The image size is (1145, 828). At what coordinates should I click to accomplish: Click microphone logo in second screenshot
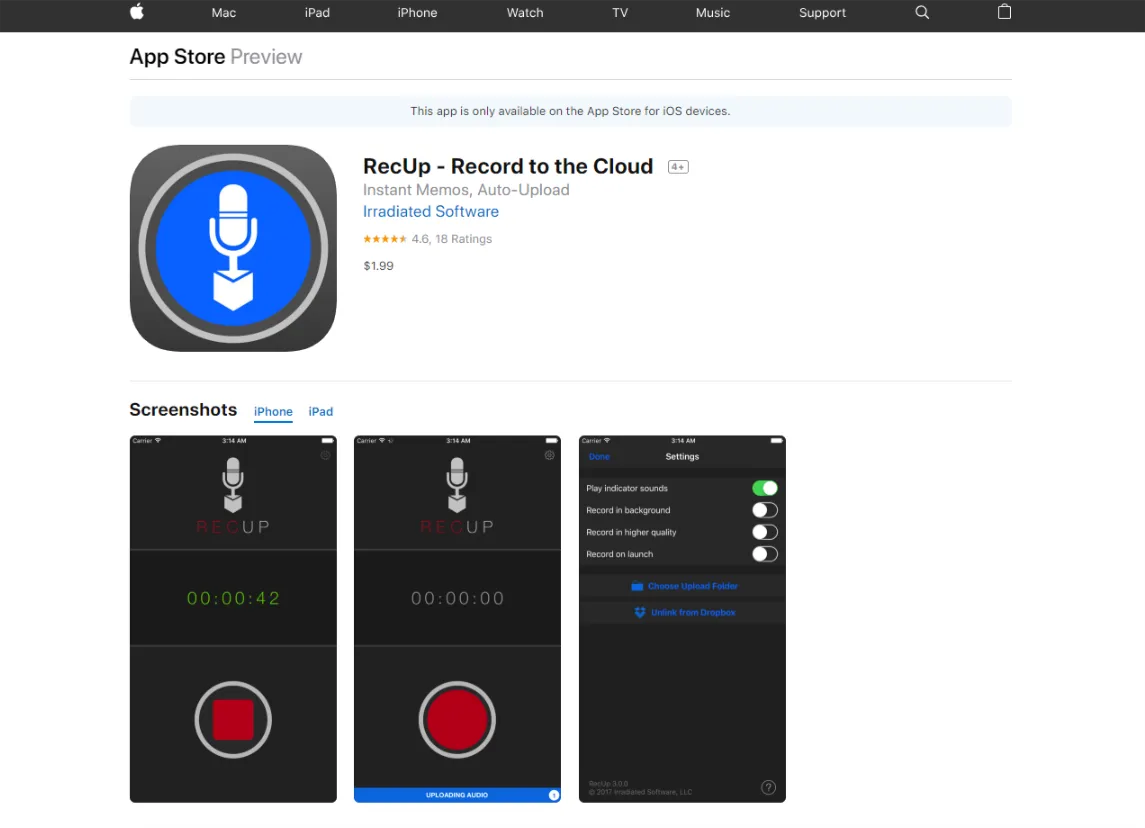(457, 485)
